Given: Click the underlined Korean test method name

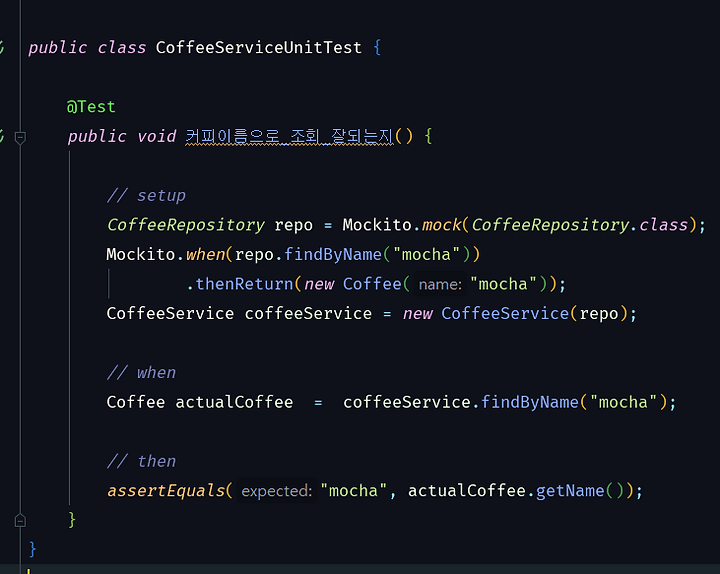Looking at the screenshot, I should 289,136.
